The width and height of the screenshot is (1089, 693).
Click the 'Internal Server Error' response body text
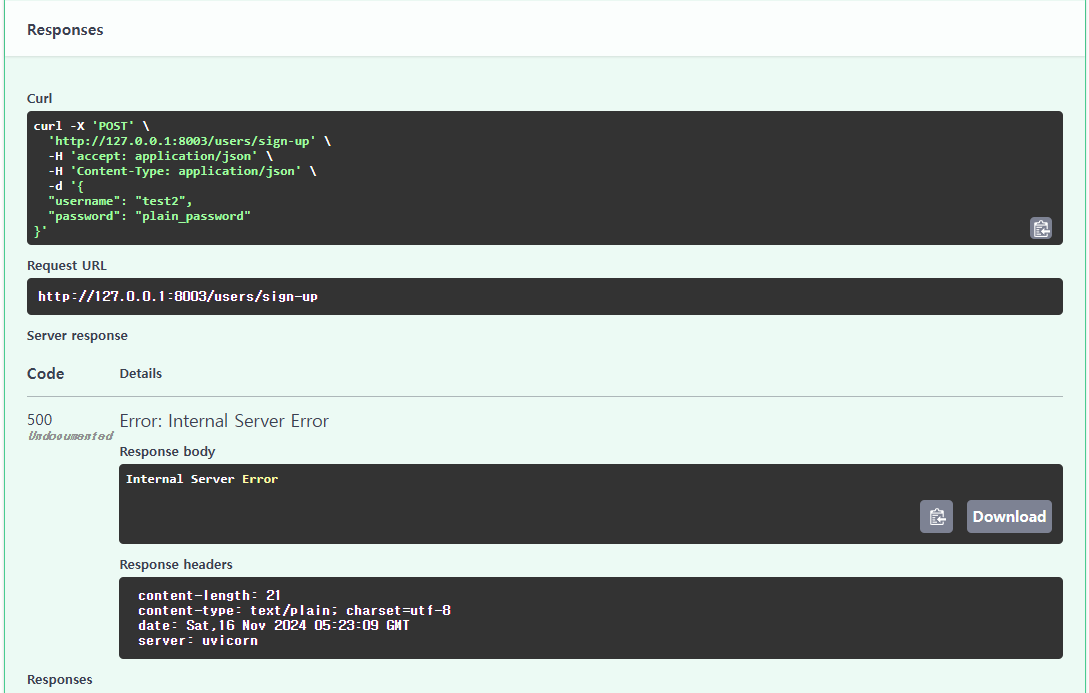click(x=201, y=479)
